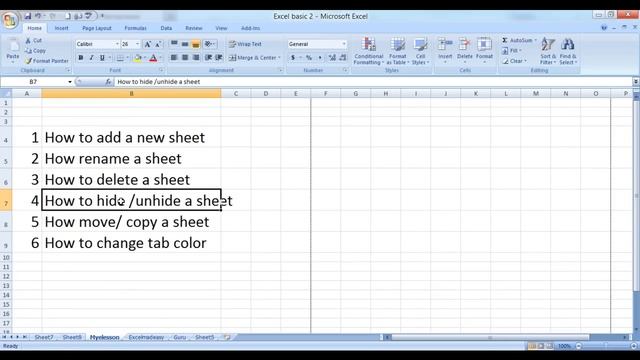Select column C header
This screenshot has width=640, height=360.
(236, 94)
